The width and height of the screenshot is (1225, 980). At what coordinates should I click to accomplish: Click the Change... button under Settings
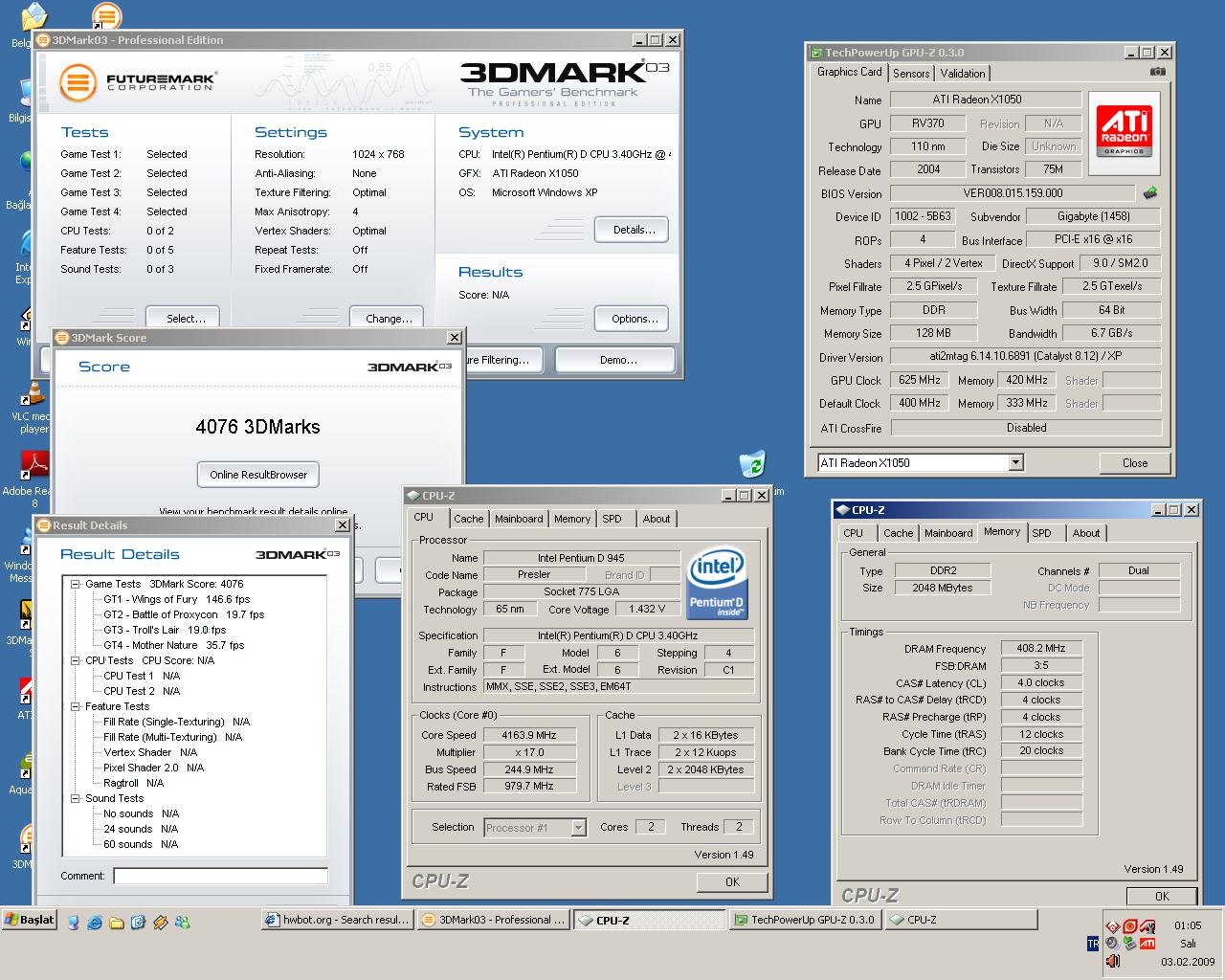(386, 318)
